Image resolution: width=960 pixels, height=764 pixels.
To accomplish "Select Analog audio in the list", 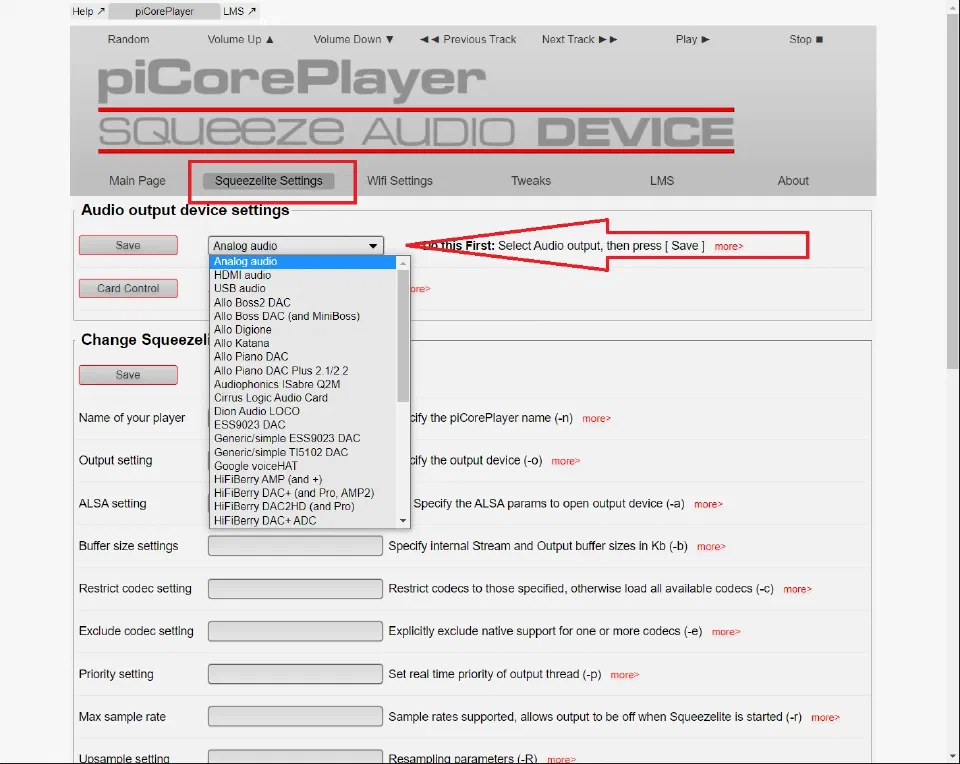I will (x=302, y=261).
